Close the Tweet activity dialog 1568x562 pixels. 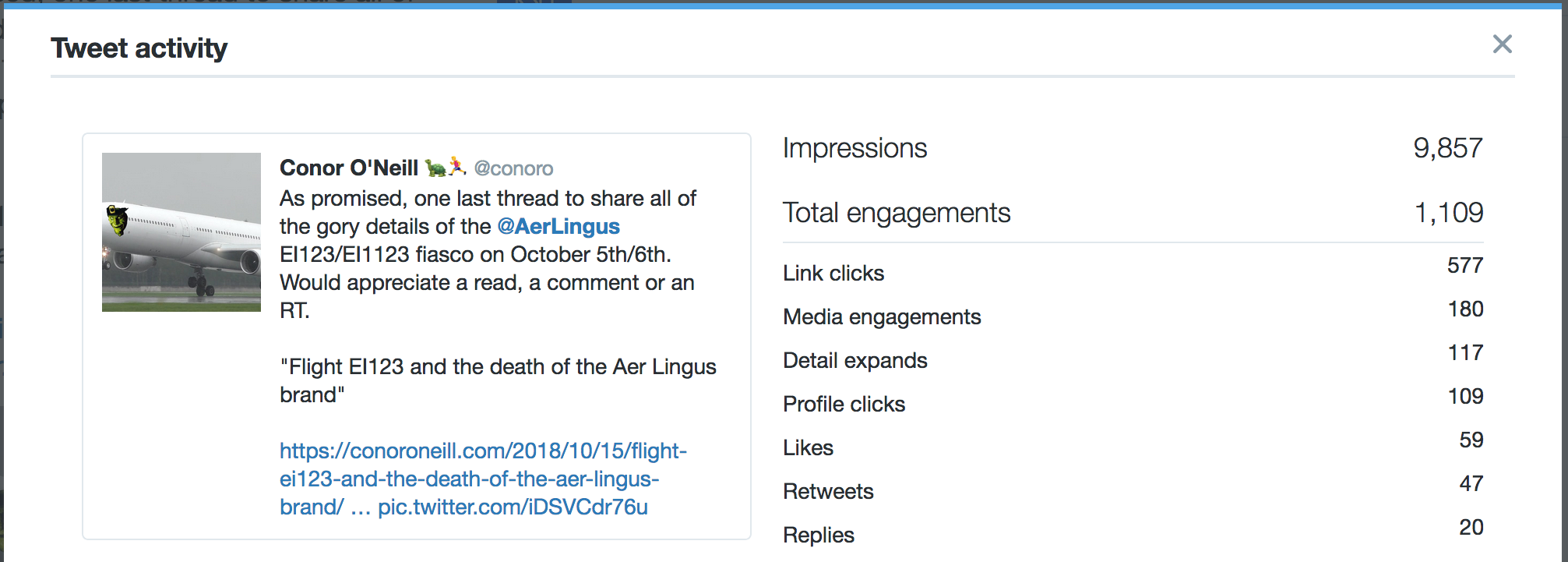1502,44
